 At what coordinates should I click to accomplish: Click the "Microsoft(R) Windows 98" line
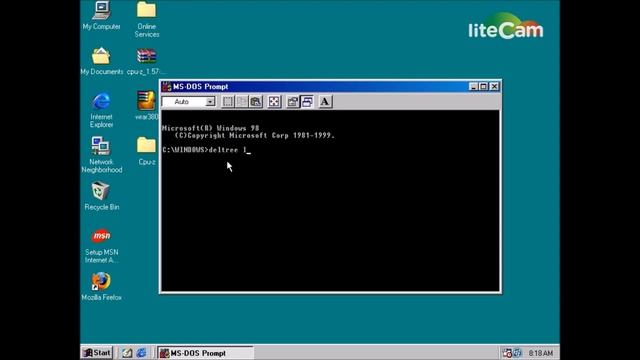(x=210, y=128)
